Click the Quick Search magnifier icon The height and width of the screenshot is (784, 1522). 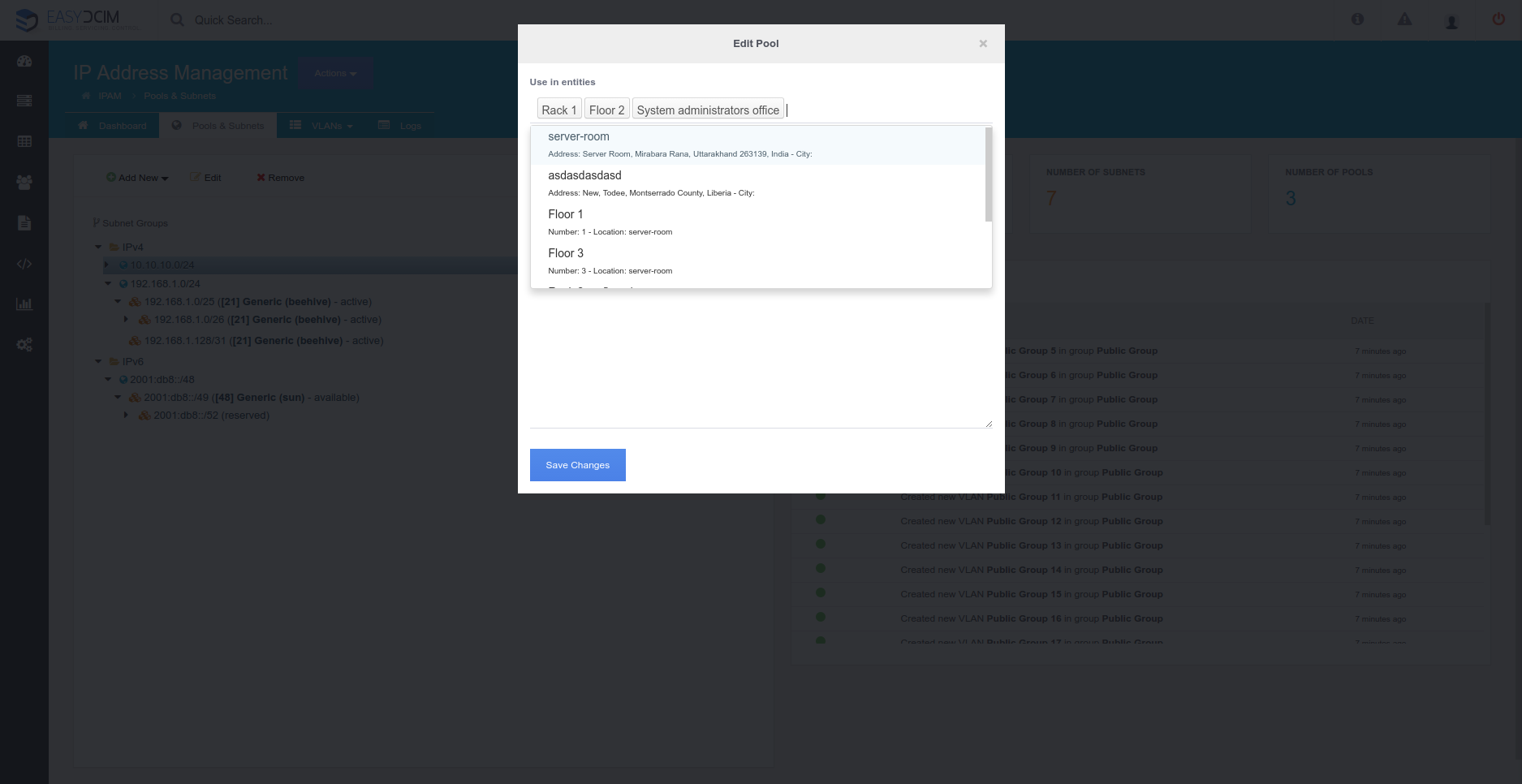pyautogui.click(x=177, y=19)
